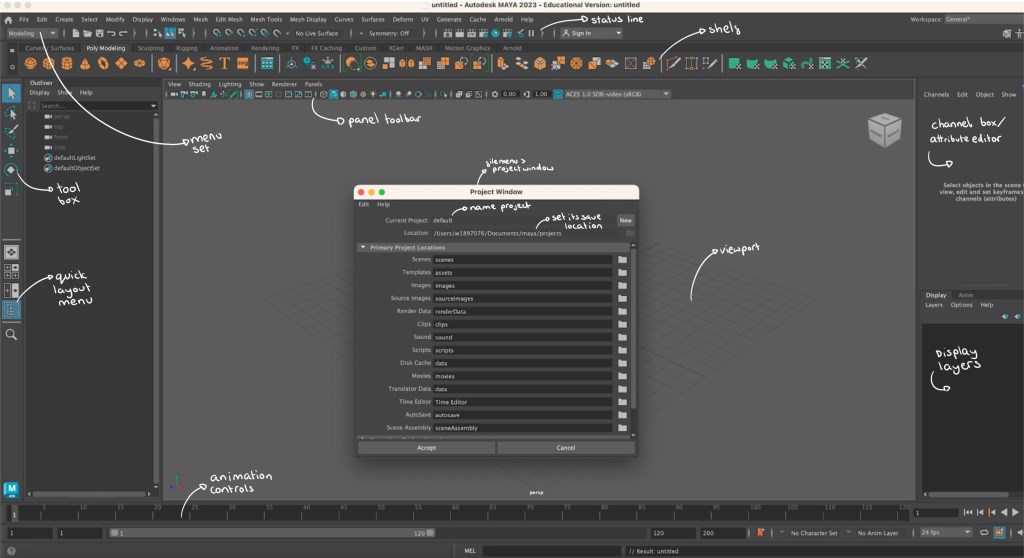Toggle the Outliner layout button in quick layout

point(11,310)
